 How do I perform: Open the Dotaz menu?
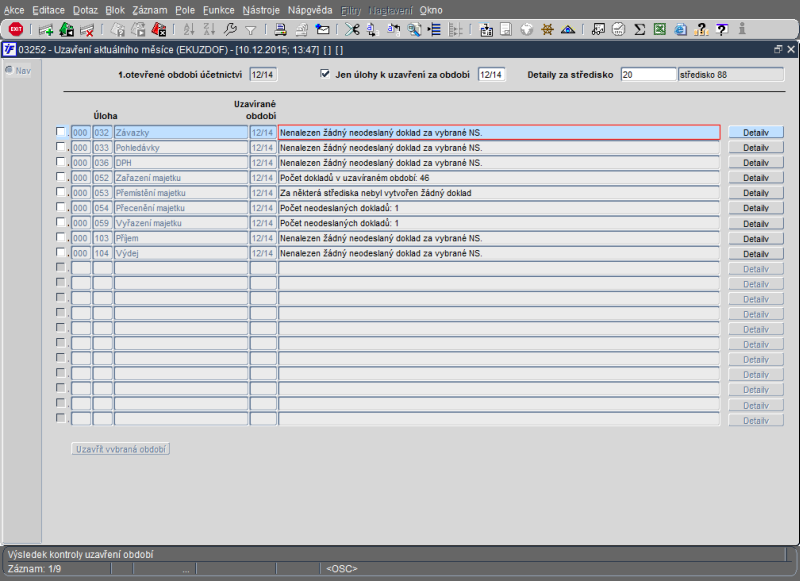(85, 10)
